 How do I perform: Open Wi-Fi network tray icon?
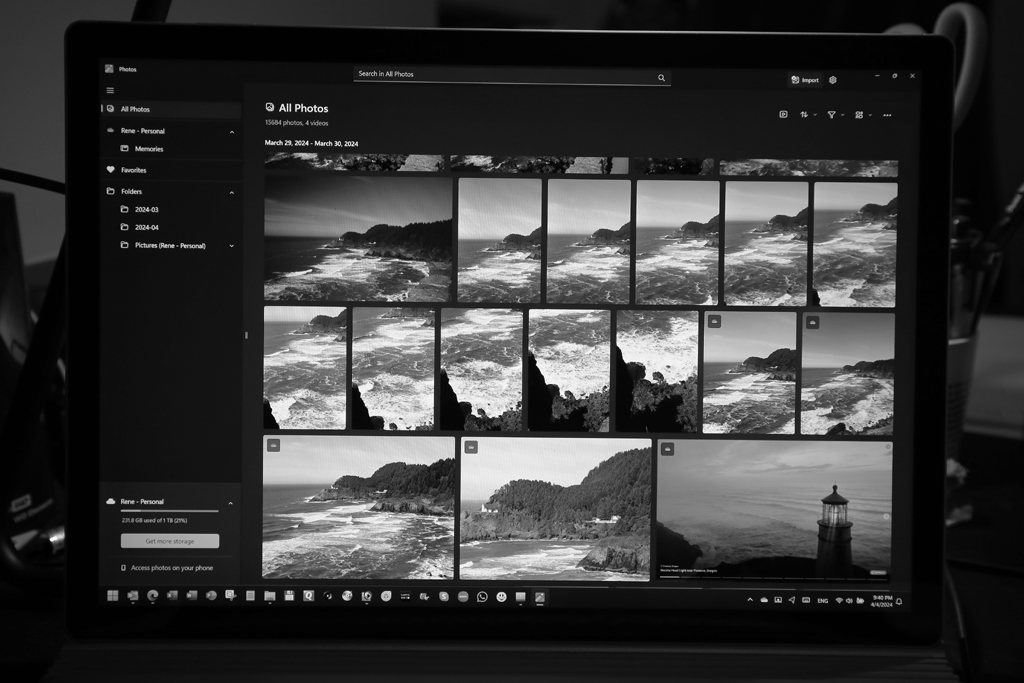pyautogui.click(x=839, y=600)
